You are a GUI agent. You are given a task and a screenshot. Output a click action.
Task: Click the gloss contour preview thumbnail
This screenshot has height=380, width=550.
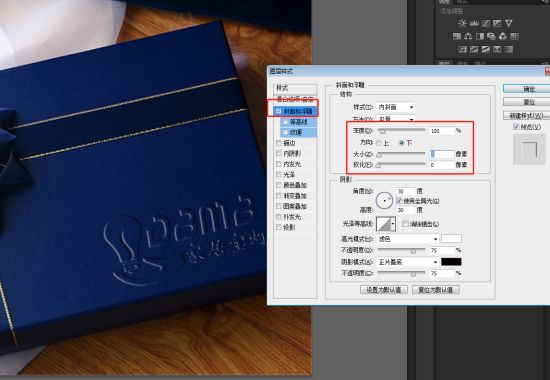pos(383,224)
